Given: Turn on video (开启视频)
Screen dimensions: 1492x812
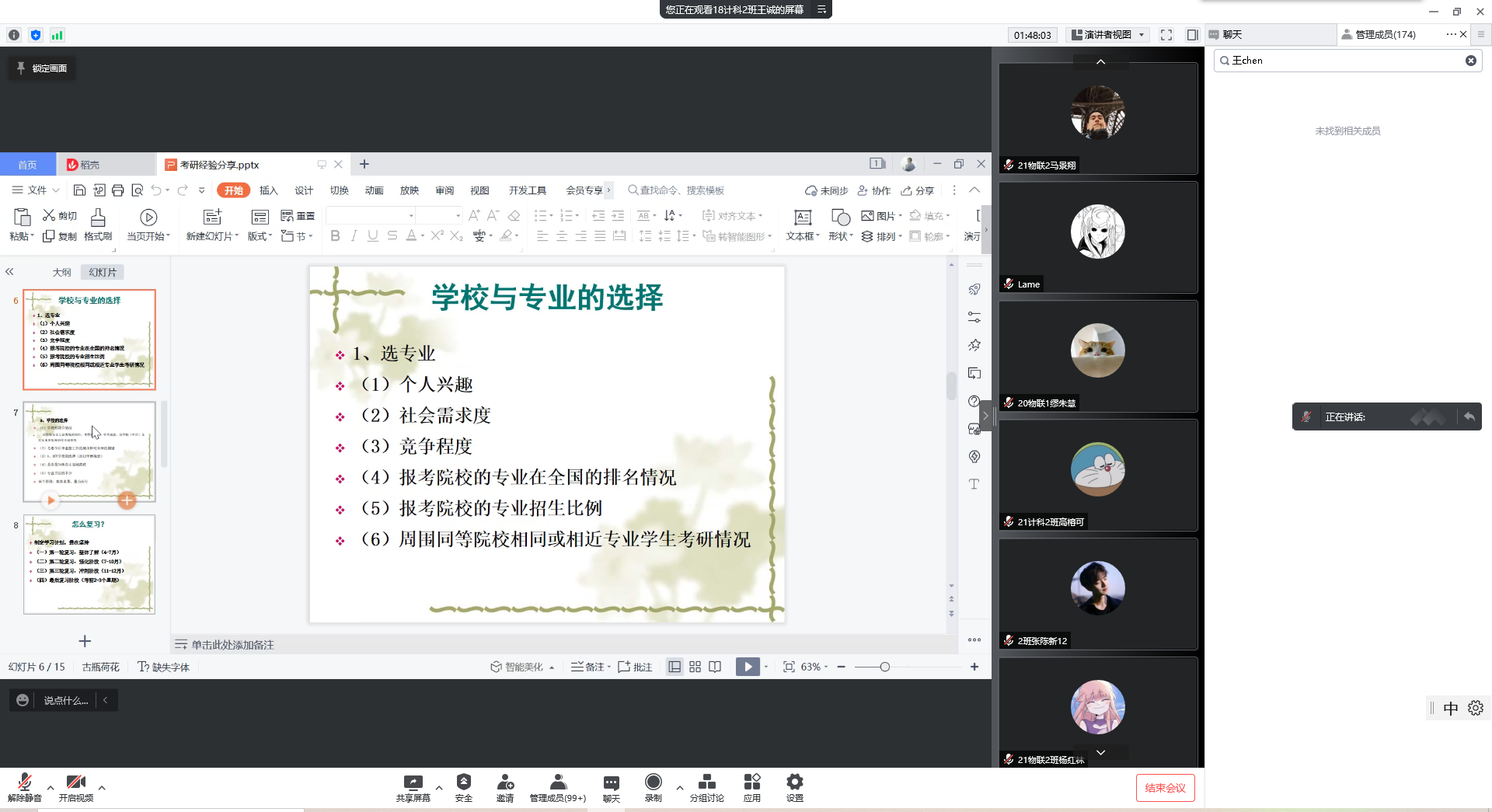Looking at the screenshot, I should click(x=75, y=783).
